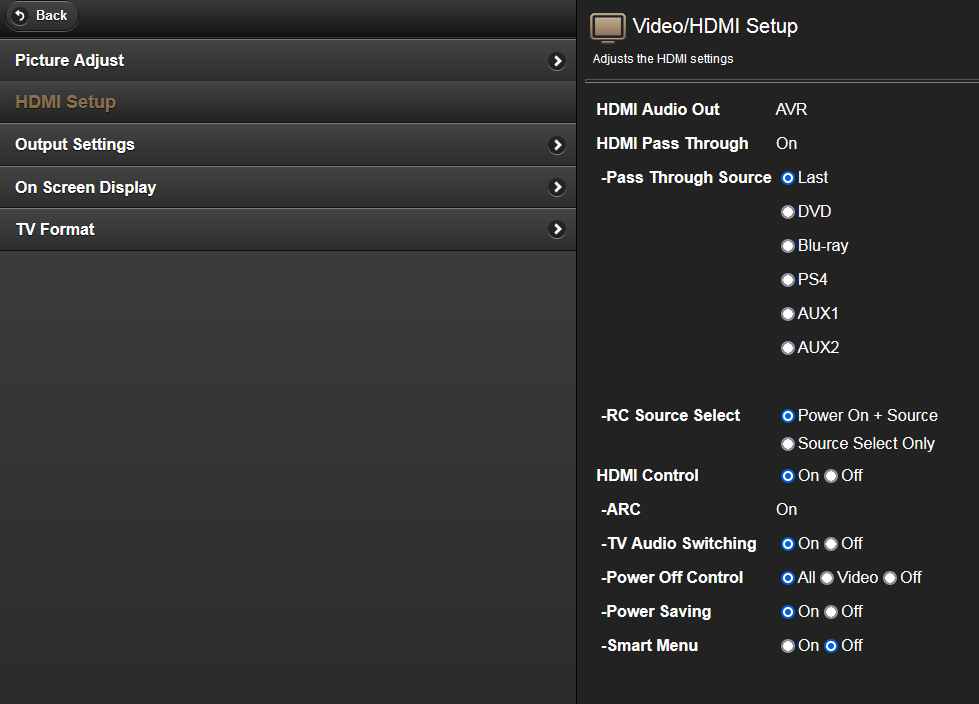Open the On Screen Display menu
The height and width of the screenshot is (704, 979).
coord(288,187)
